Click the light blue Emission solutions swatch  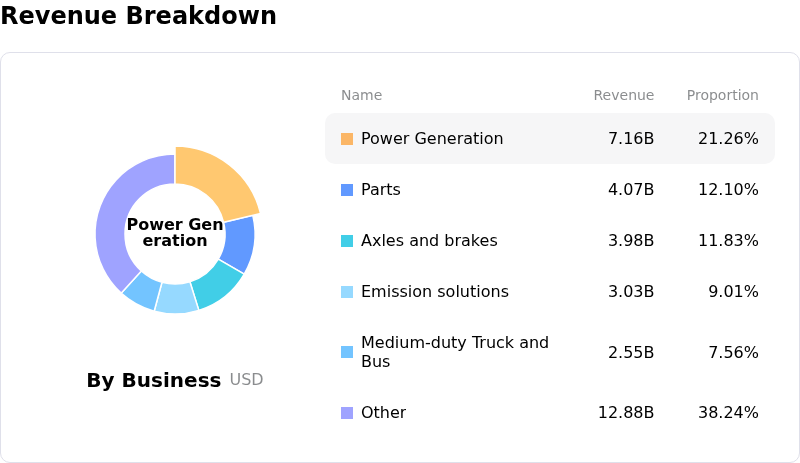click(347, 292)
